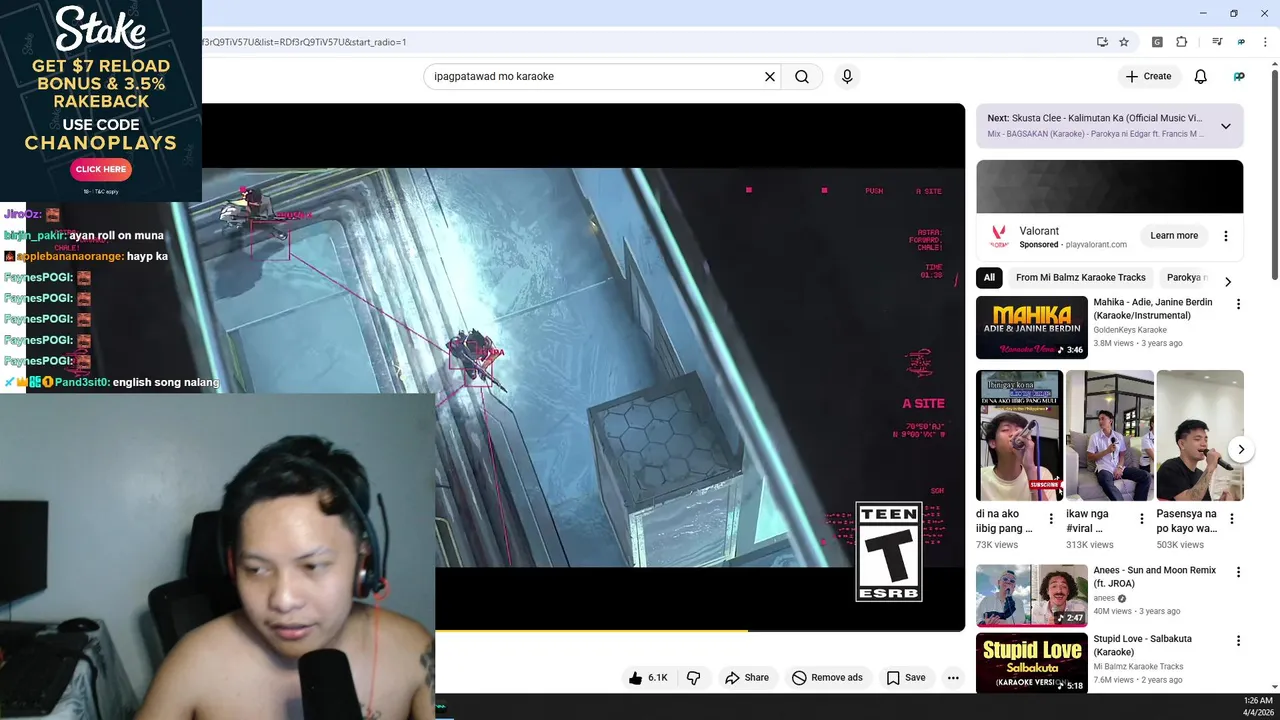Clear the YouTube search box text
The image size is (1280, 720).
coord(770,76)
